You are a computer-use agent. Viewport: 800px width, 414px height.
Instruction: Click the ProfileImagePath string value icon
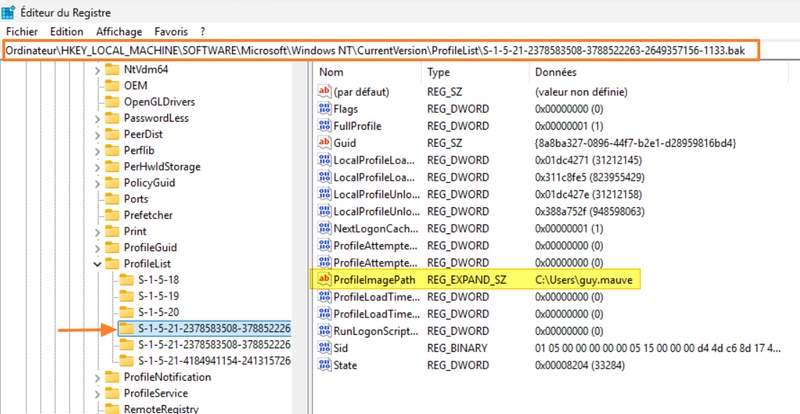[324, 281]
